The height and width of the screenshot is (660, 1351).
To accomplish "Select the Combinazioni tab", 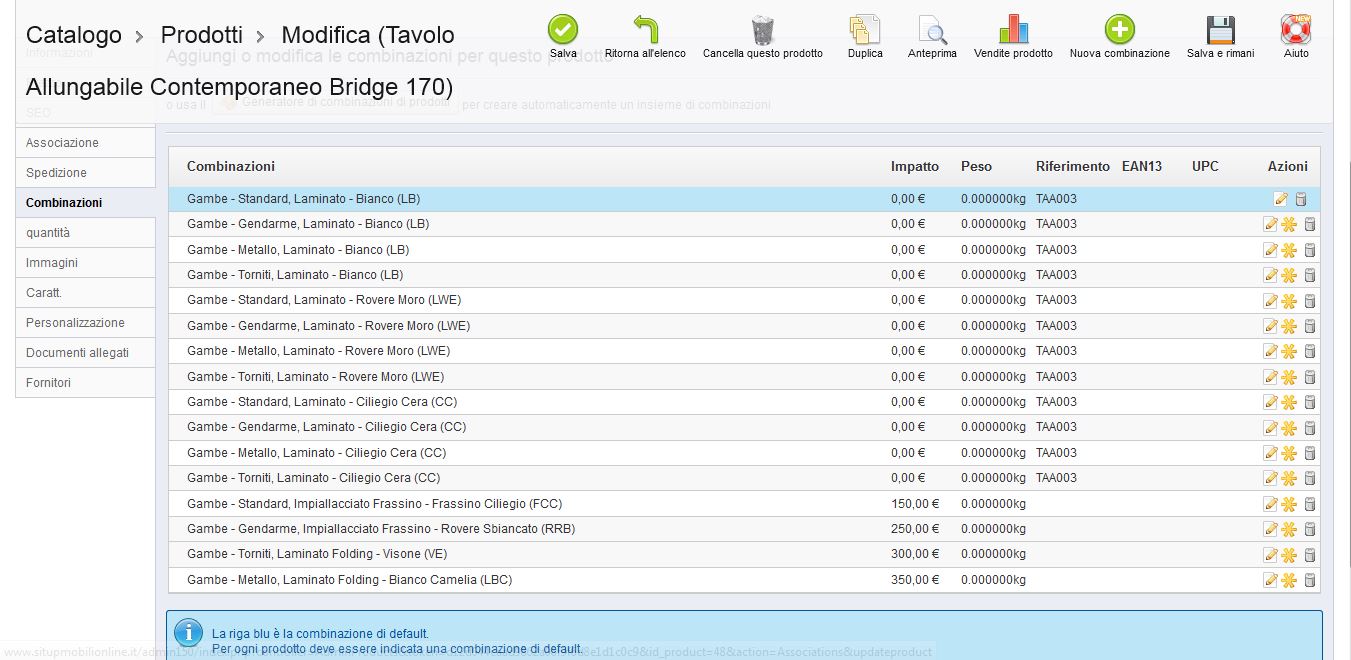I will click(x=85, y=203).
